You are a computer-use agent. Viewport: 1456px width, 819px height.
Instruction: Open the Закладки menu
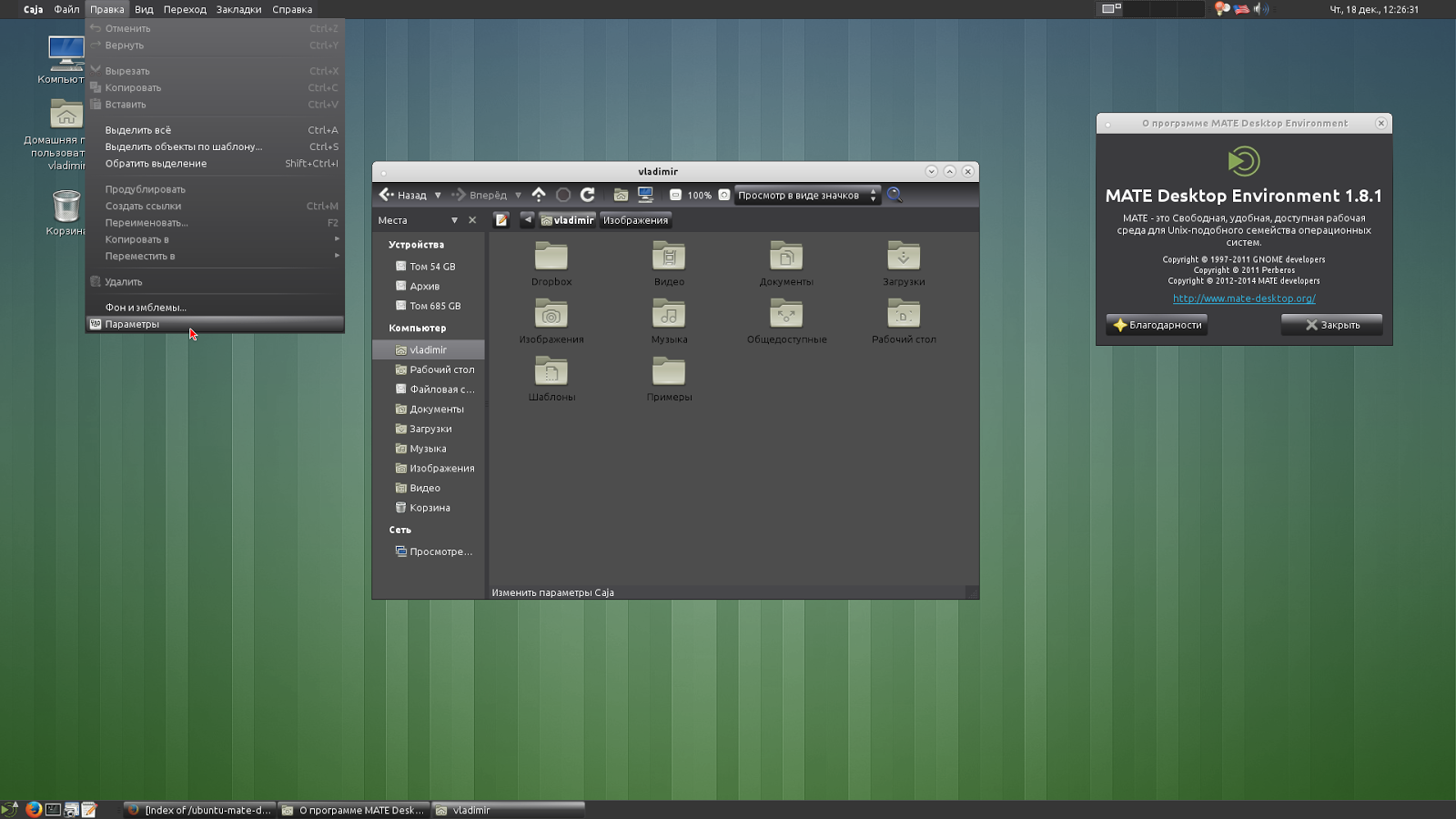tap(238, 9)
